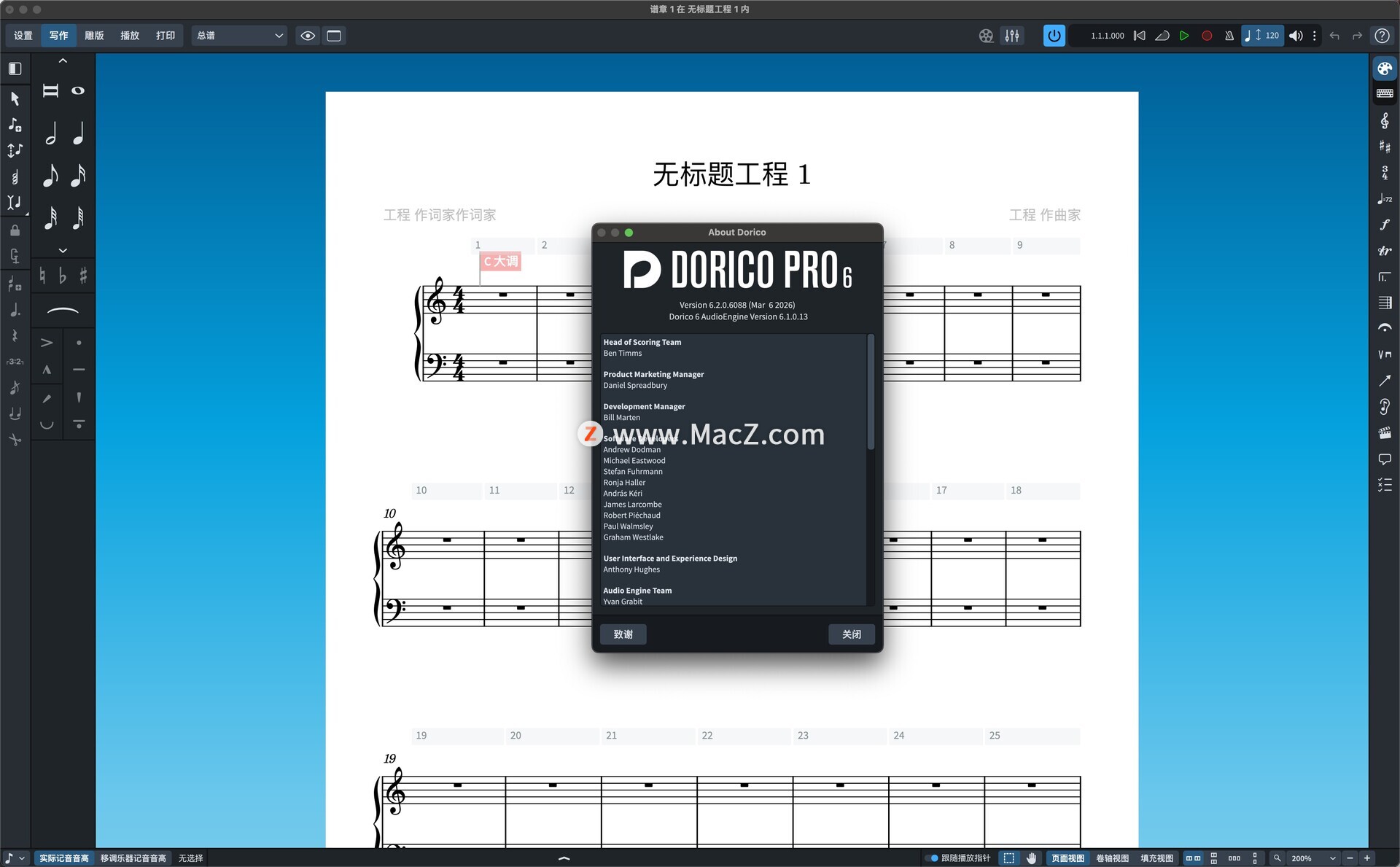Switch to 播放 Play mode tab
This screenshot has width=1400, height=867.
[x=130, y=36]
